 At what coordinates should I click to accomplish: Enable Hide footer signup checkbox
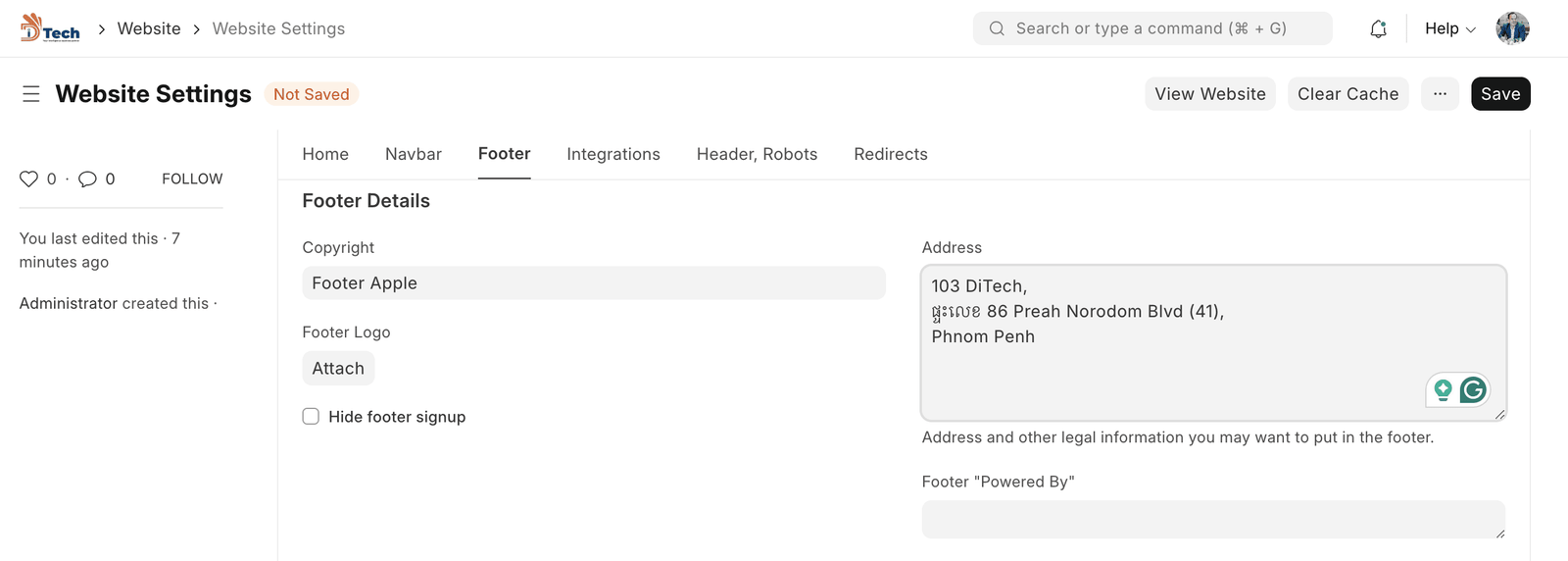point(311,417)
